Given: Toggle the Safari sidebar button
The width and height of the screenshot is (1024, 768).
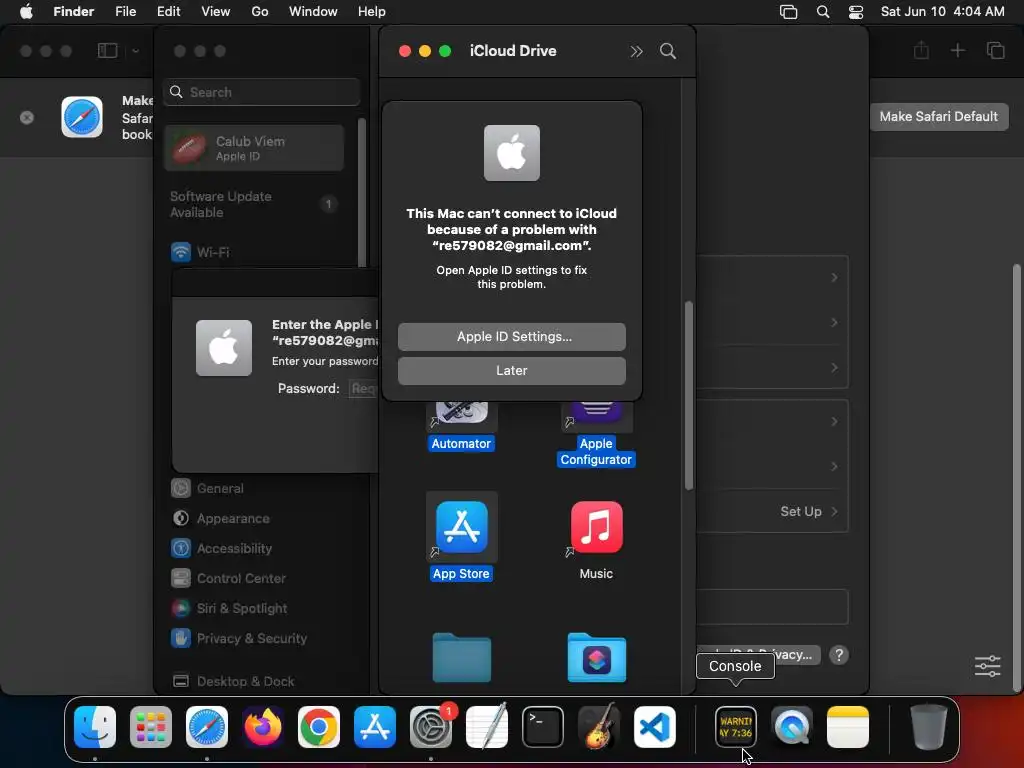Looking at the screenshot, I should coord(108,51).
